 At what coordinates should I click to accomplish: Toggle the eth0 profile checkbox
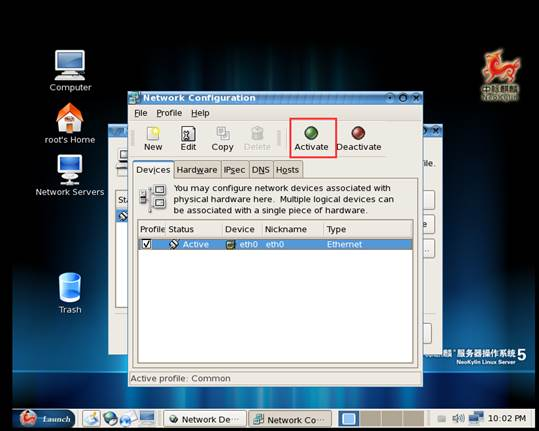coord(146,244)
